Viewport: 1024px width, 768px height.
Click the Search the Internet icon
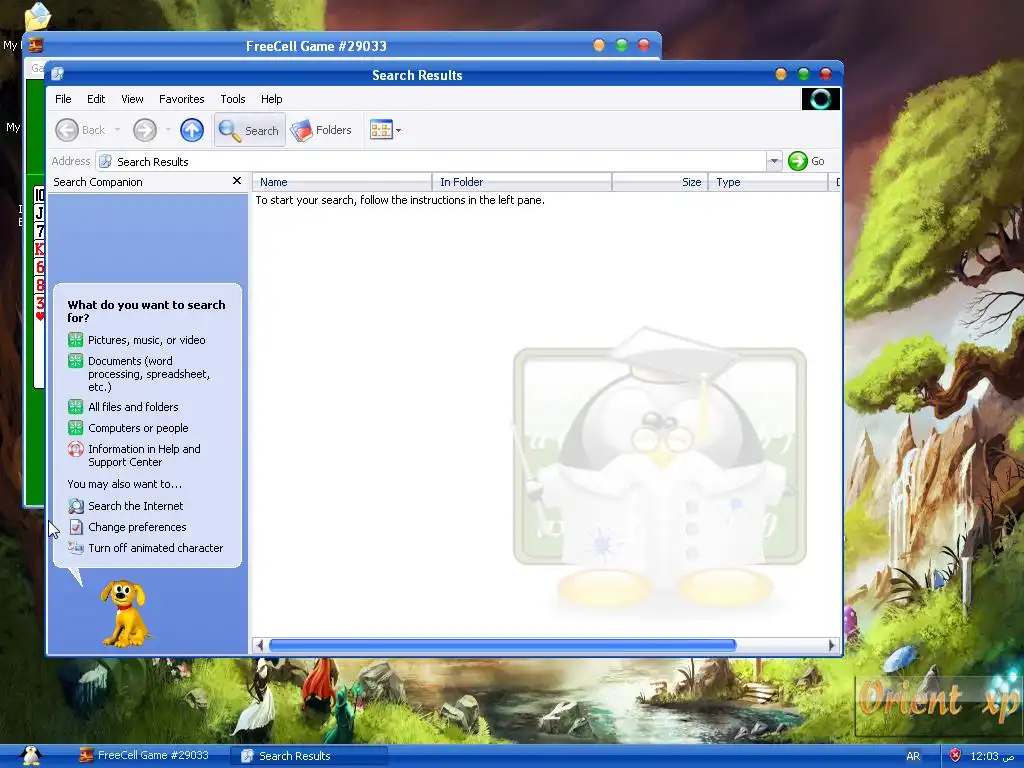click(x=76, y=505)
